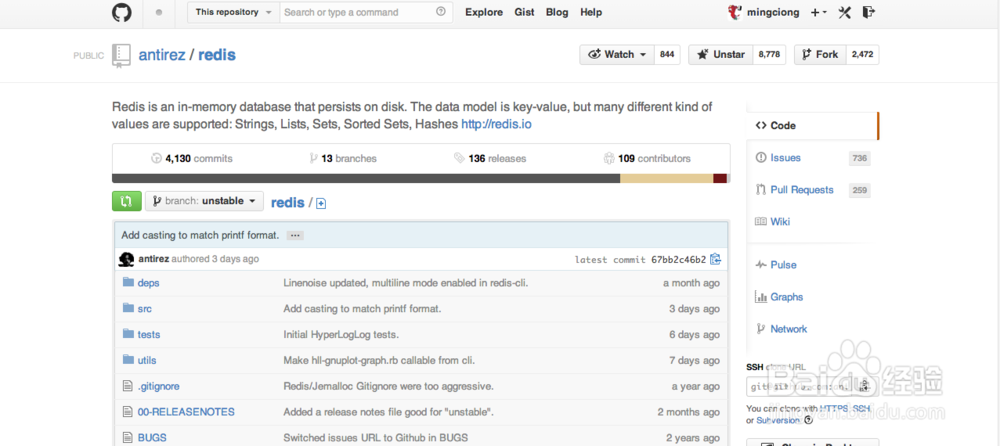Open the Issues sidebar tab
The height and width of the screenshot is (446, 1000).
point(811,158)
